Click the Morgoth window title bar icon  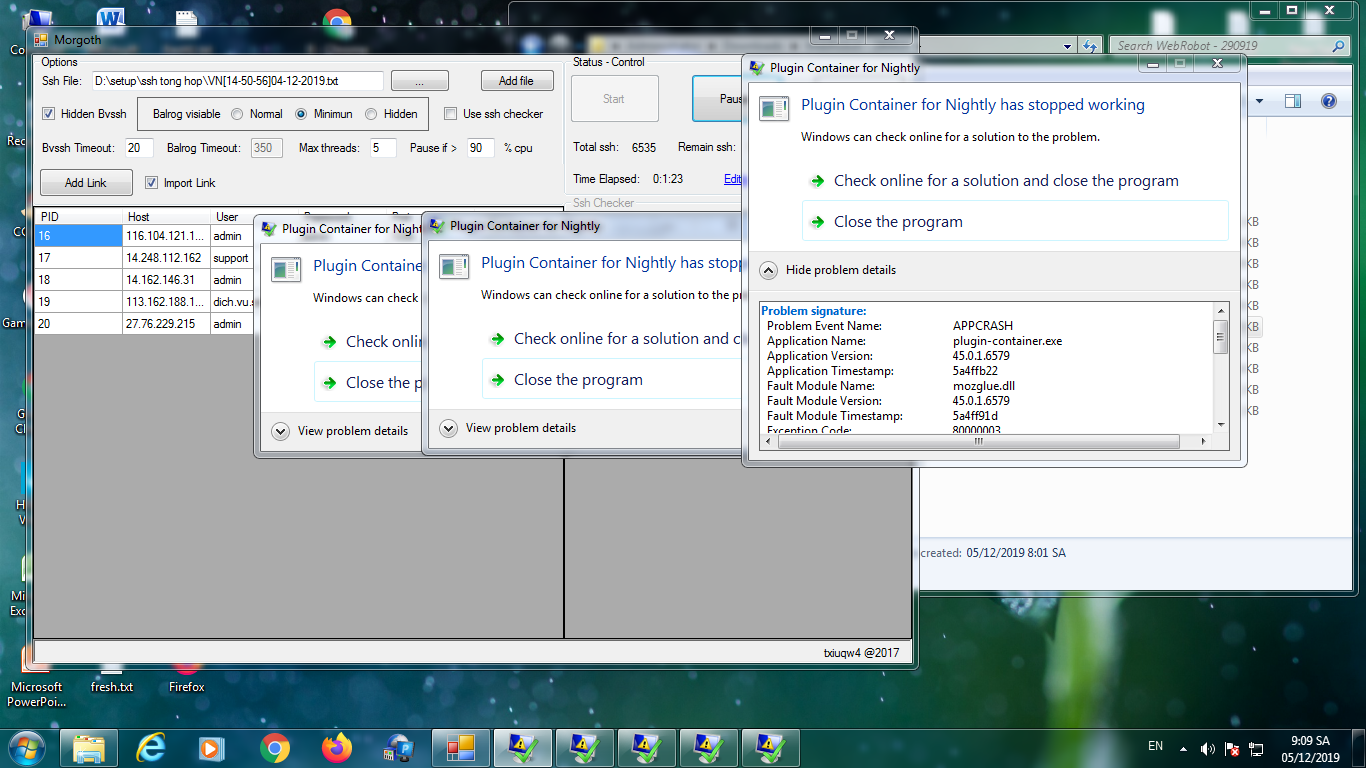tap(41, 40)
